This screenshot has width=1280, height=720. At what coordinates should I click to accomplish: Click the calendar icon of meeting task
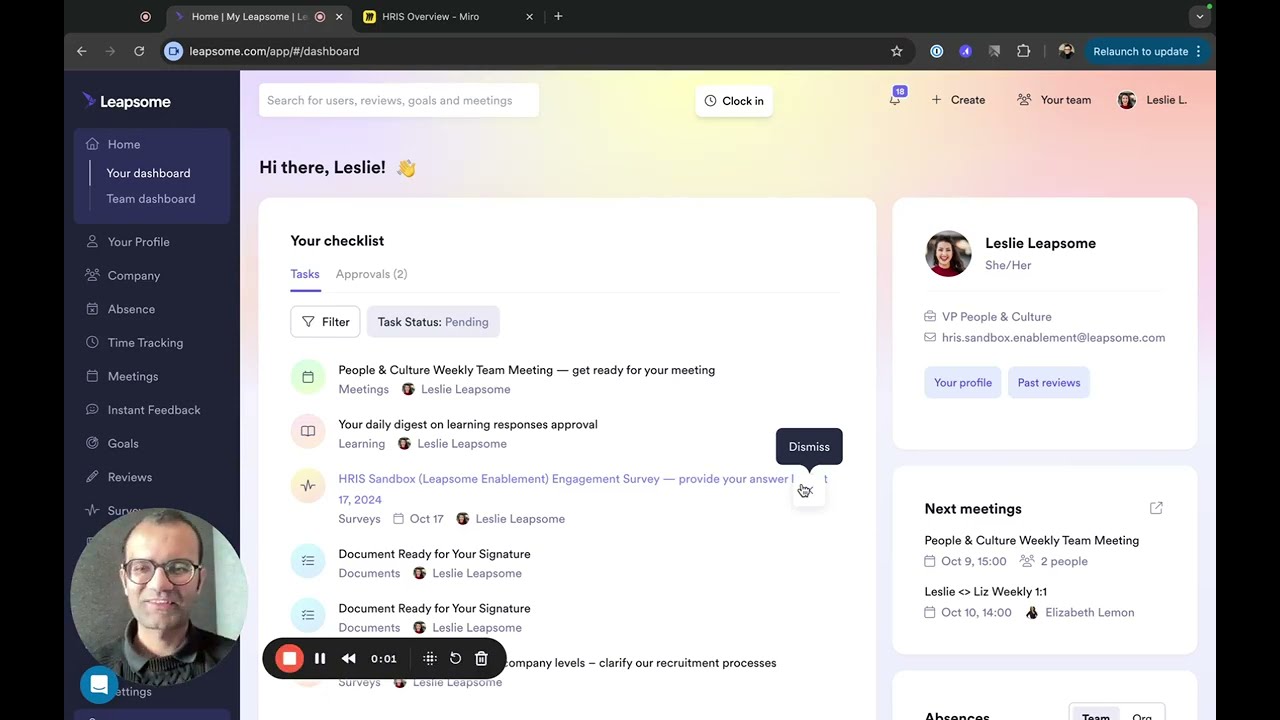308,377
